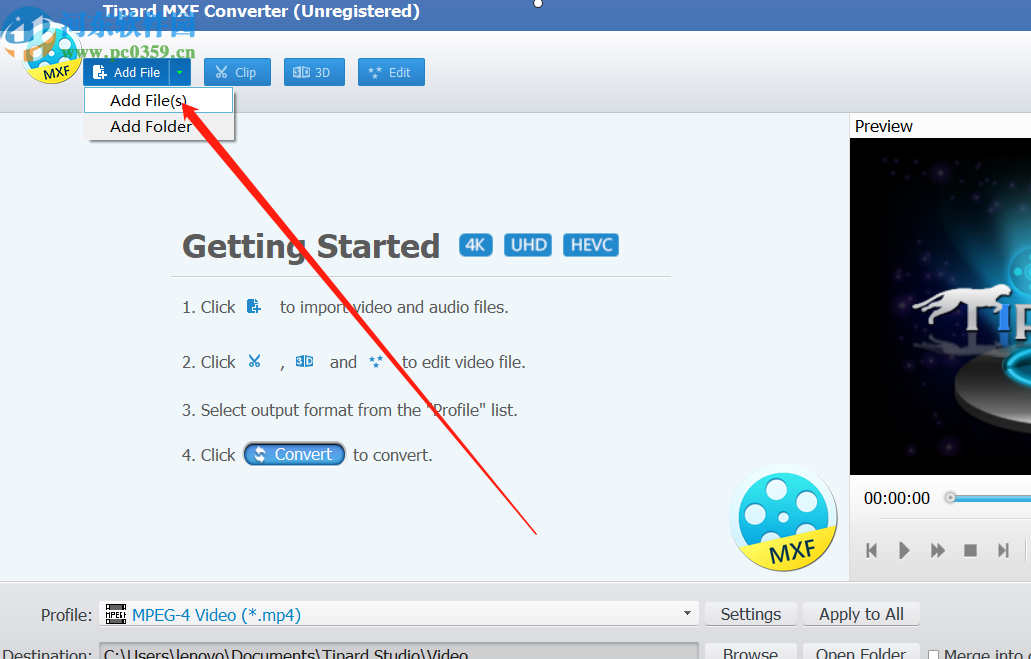
Task: Open the 3D settings tool
Action: point(314,72)
